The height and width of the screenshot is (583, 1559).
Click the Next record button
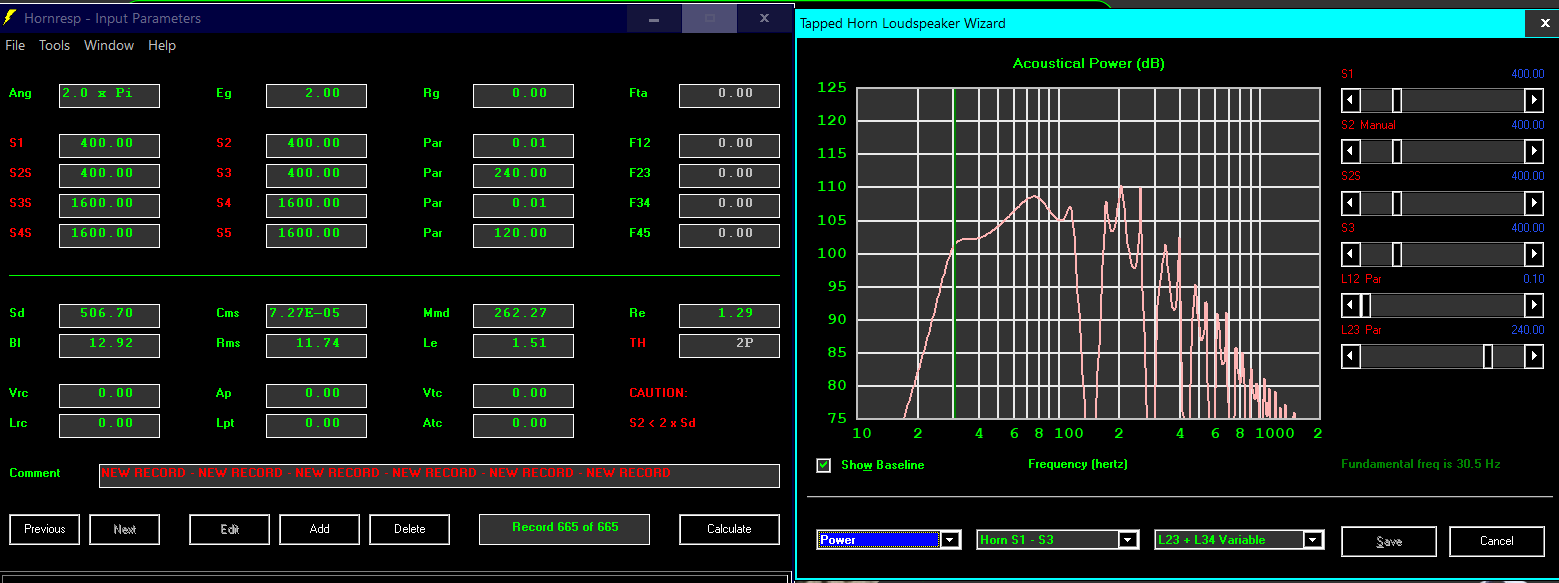tap(125, 529)
